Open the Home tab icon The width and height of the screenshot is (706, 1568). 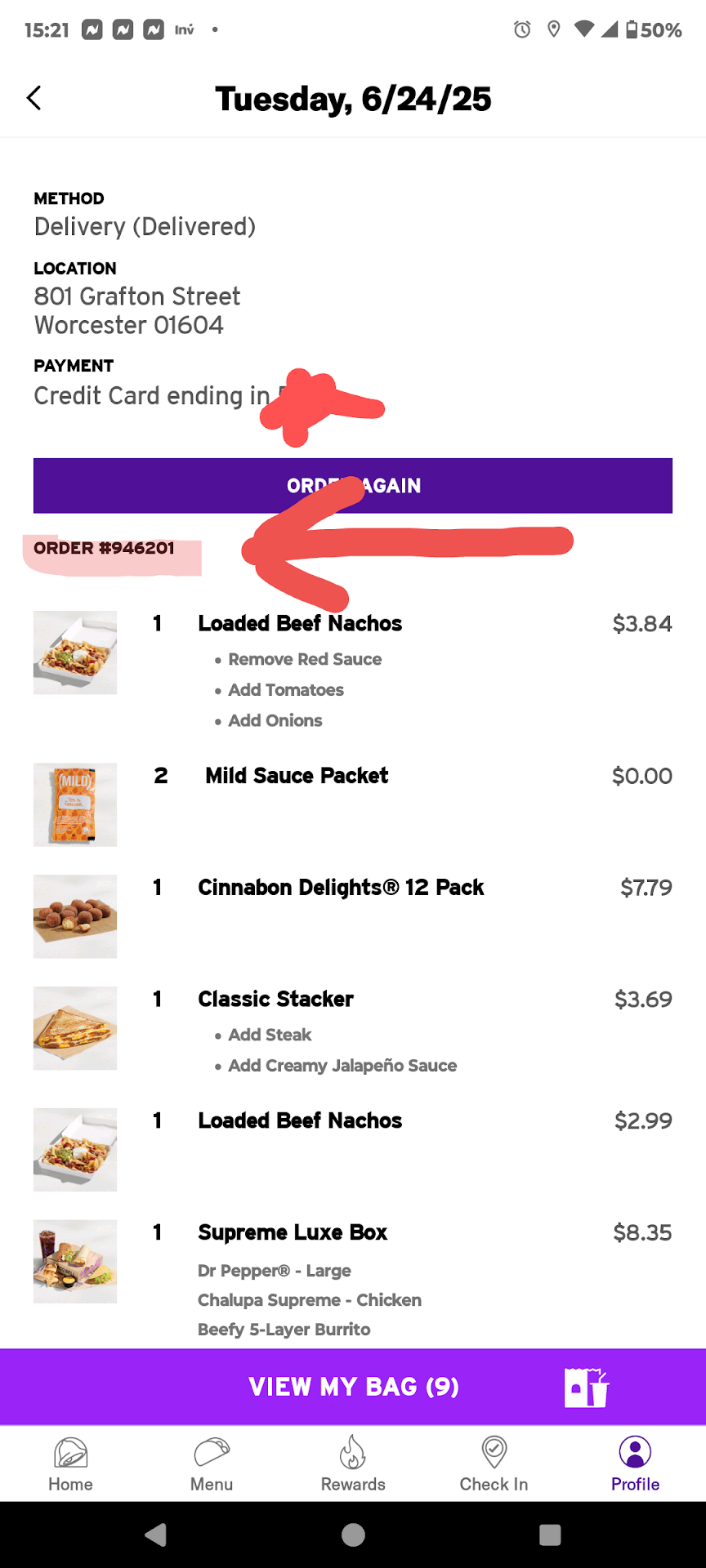(x=70, y=1453)
